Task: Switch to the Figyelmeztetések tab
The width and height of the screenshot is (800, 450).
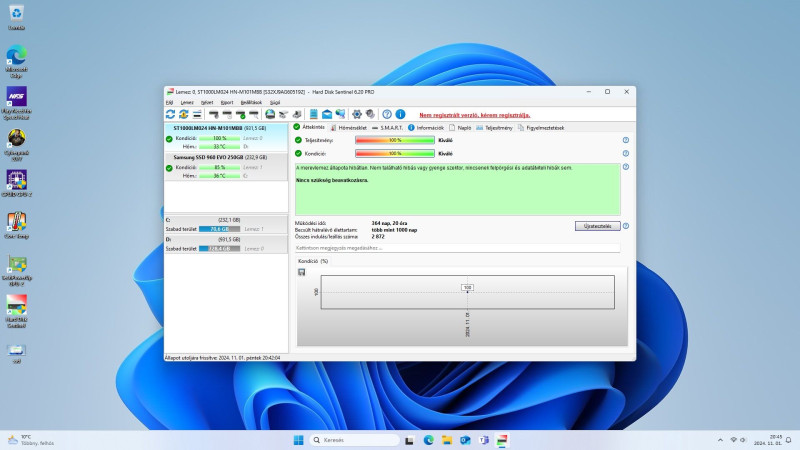Action: coord(541,128)
